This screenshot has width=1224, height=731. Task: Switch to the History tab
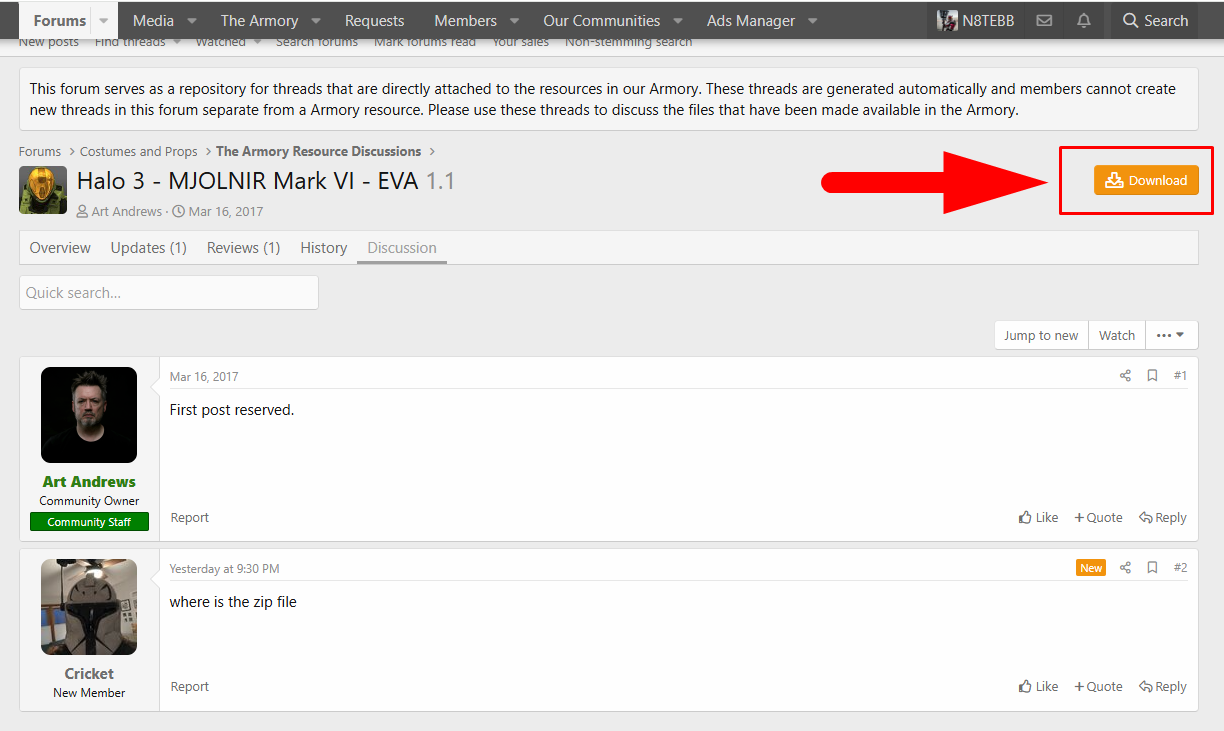(324, 248)
